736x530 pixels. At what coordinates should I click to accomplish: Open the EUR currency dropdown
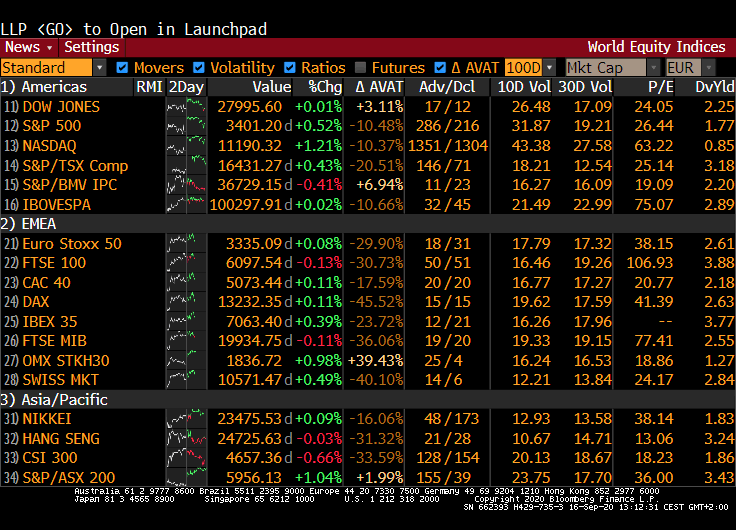(x=690, y=68)
